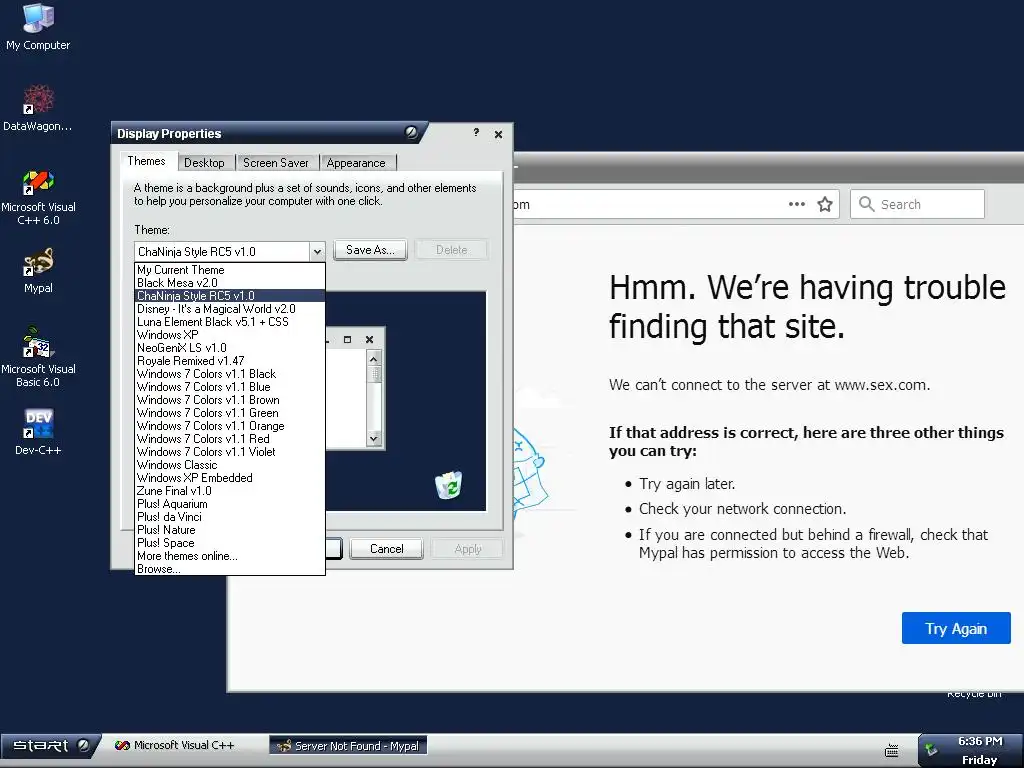Choose Windows 7 Colors v1.1 Green
Screen dimensions: 1024x768
[230, 413]
